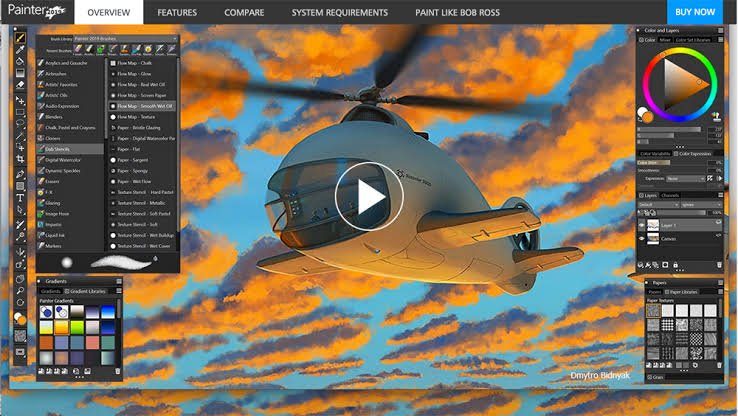Select the Layer Adjuster tool
The height and width of the screenshot is (416, 738).
[20, 100]
